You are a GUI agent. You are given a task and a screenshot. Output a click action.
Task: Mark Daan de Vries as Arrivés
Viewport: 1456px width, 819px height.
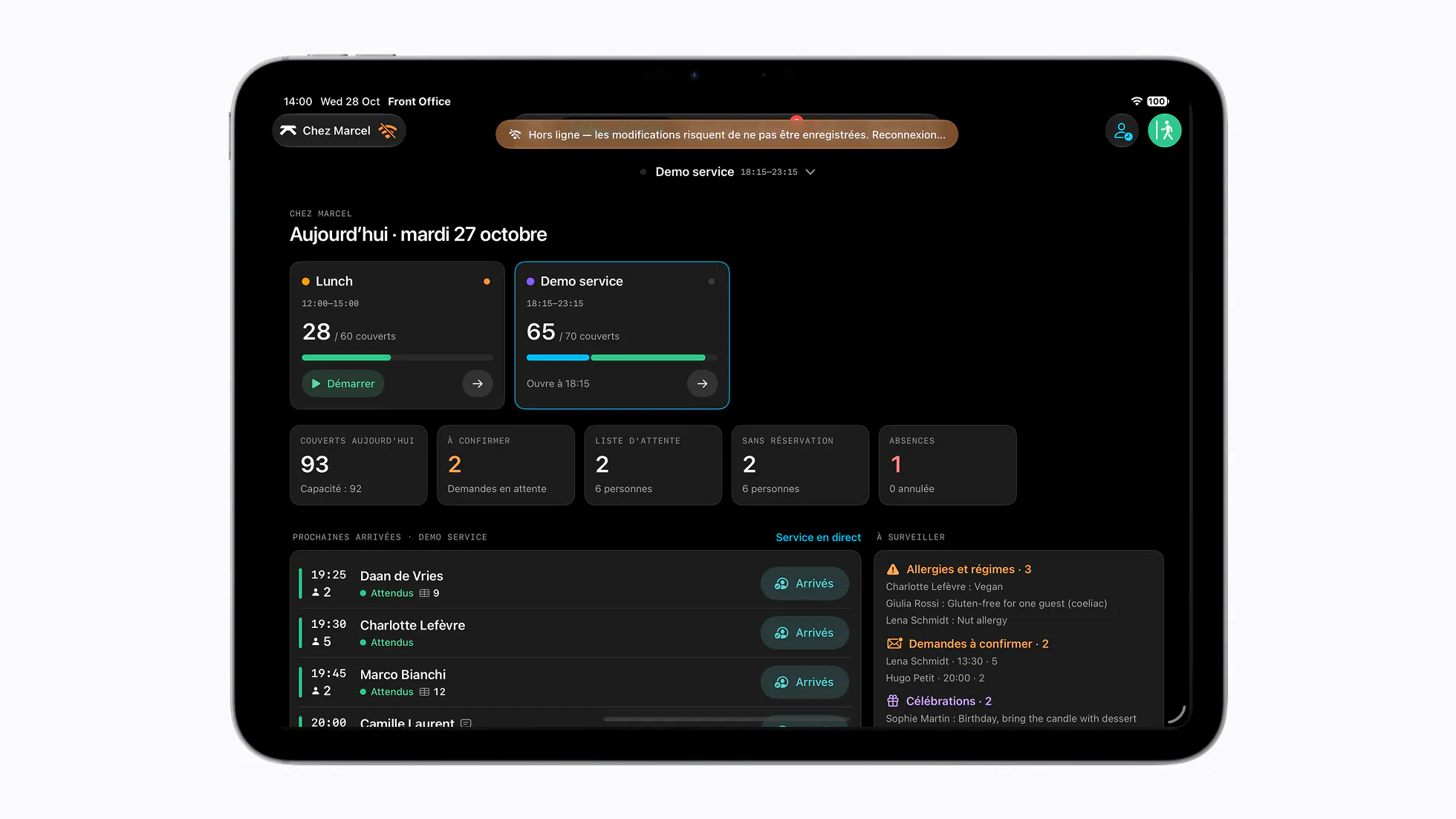tap(805, 583)
